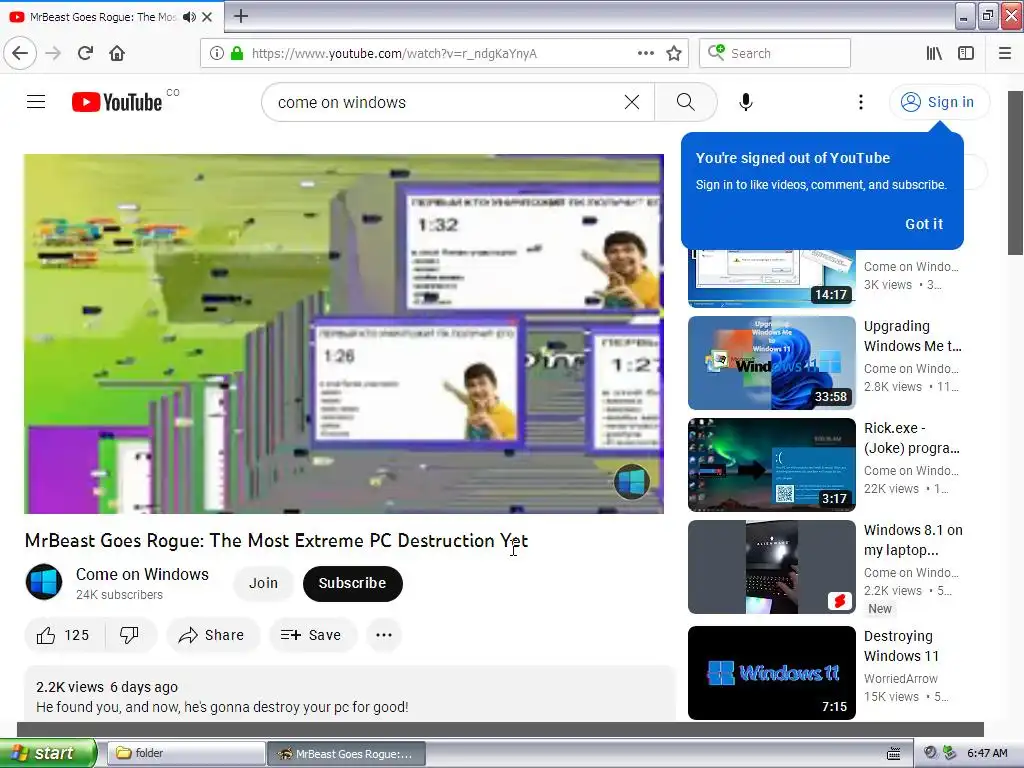The image size is (1024, 768).
Task: Like the video with thumbs up
Action: click(x=63, y=635)
